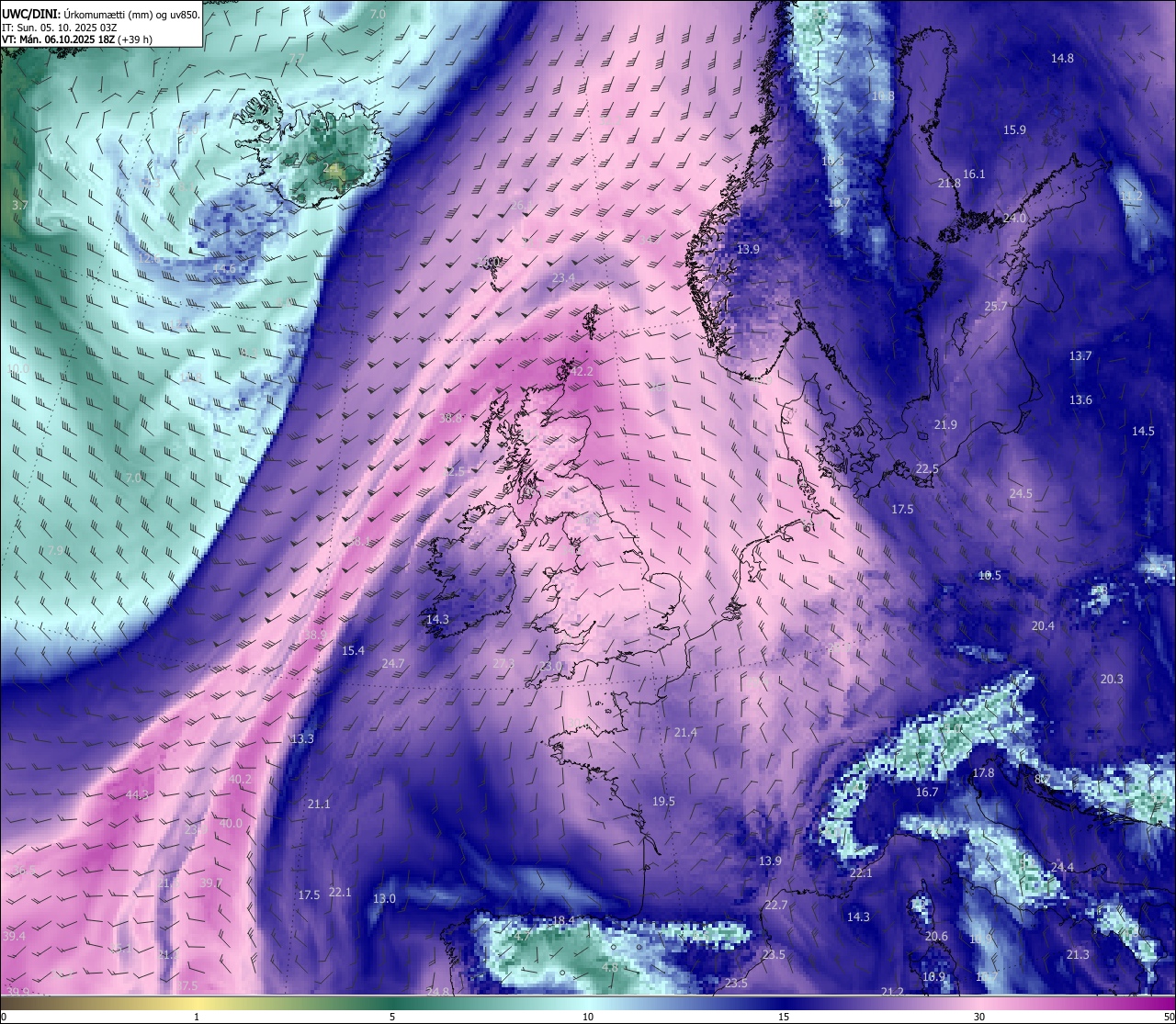The width and height of the screenshot is (1176, 1024).
Task: Click the 25.7 value label
Action: [x=996, y=306]
